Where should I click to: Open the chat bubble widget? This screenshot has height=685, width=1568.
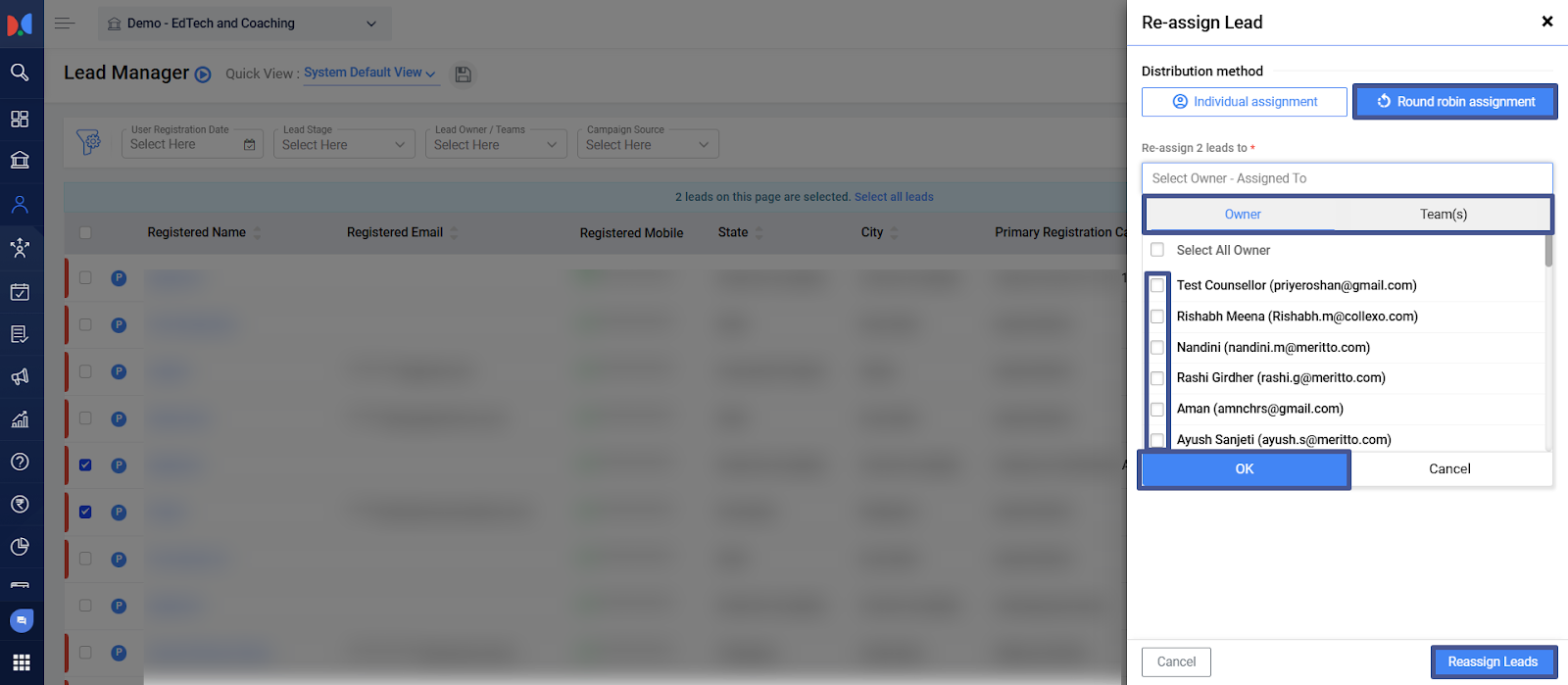[22, 620]
